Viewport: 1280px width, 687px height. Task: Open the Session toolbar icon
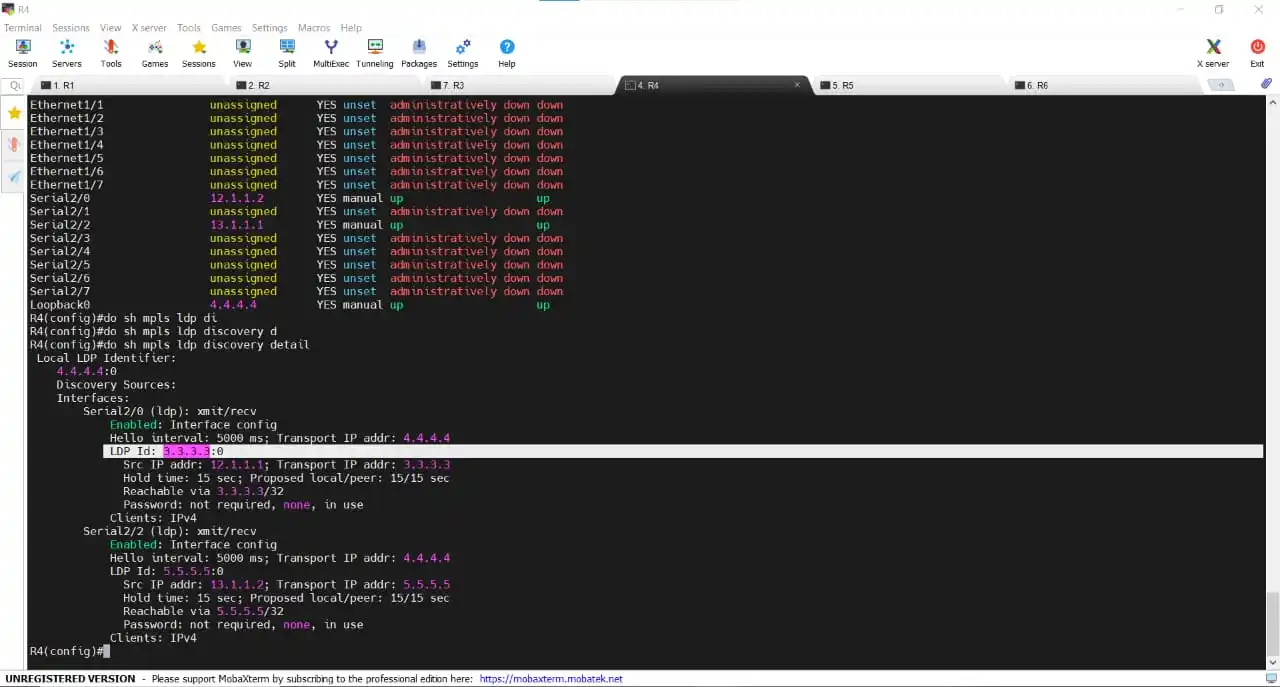22,53
